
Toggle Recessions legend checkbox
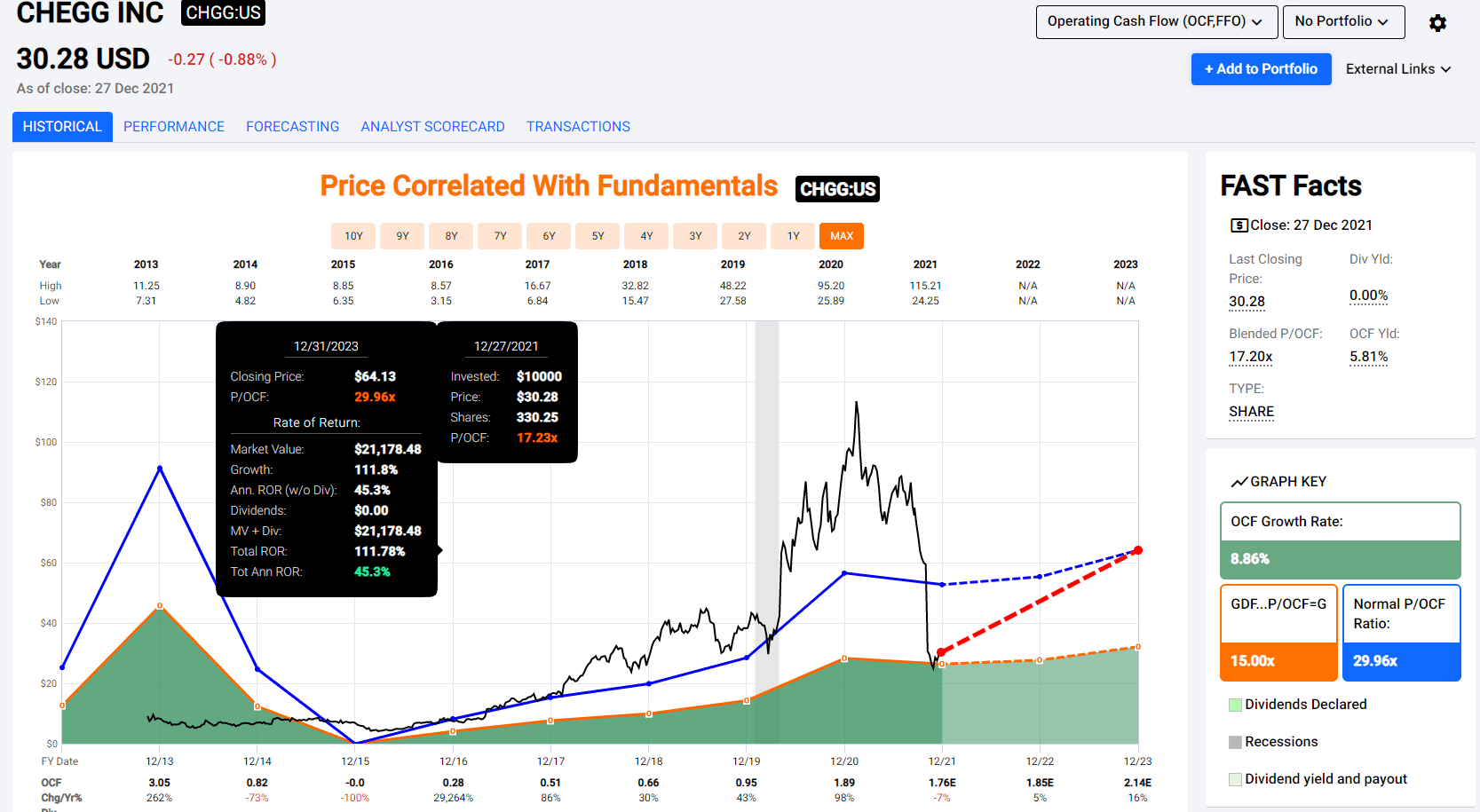pos(1235,742)
